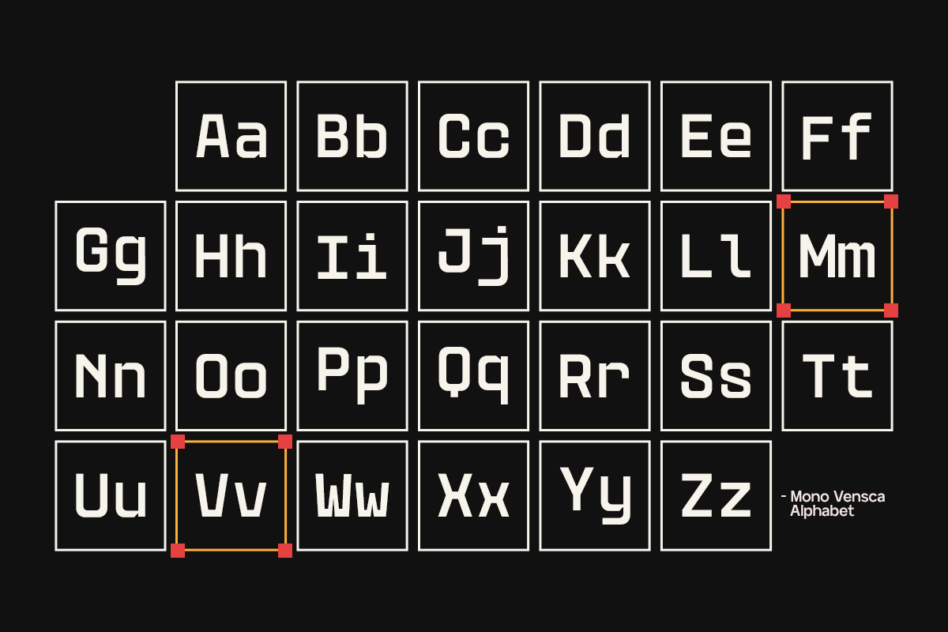Click the Aa letter tile

coord(231,136)
